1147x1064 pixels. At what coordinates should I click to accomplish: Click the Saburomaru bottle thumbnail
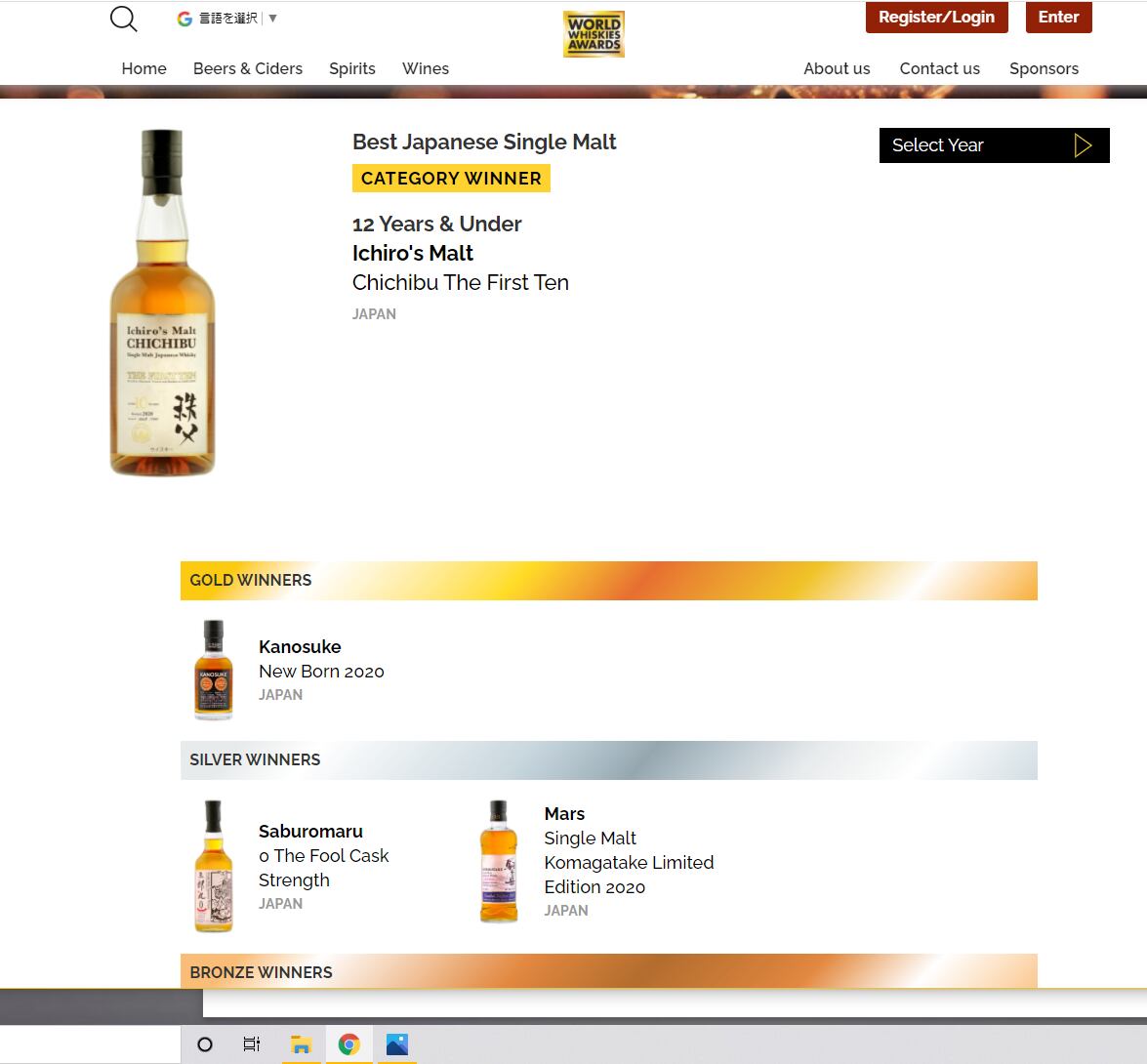(x=214, y=866)
